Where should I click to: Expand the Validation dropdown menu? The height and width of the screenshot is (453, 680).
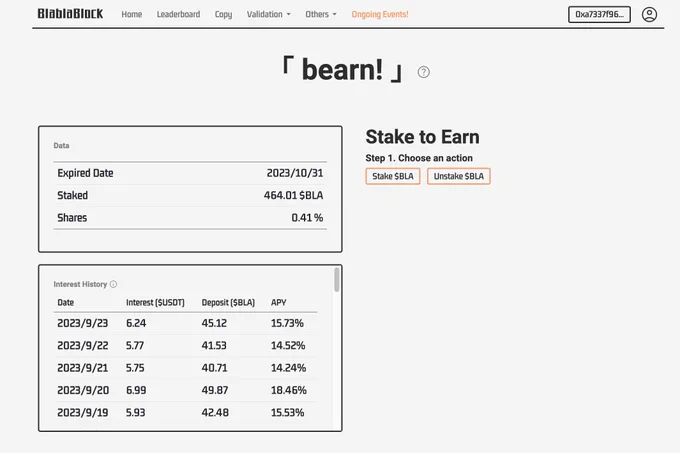[x=268, y=14]
